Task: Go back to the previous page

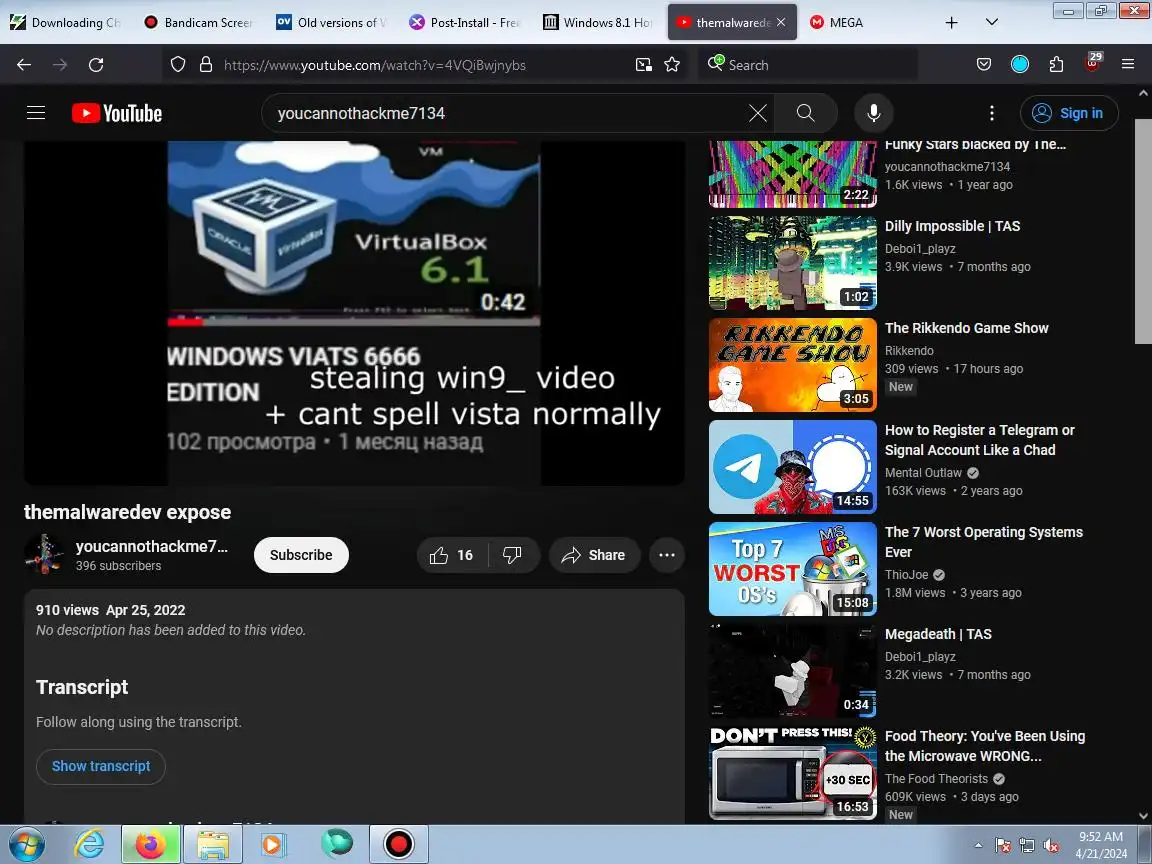Action: pos(24,65)
